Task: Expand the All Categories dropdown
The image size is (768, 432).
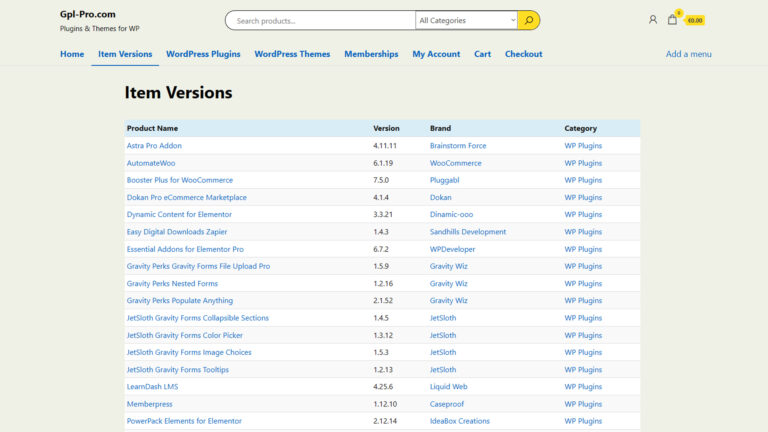Action: tap(467, 20)
